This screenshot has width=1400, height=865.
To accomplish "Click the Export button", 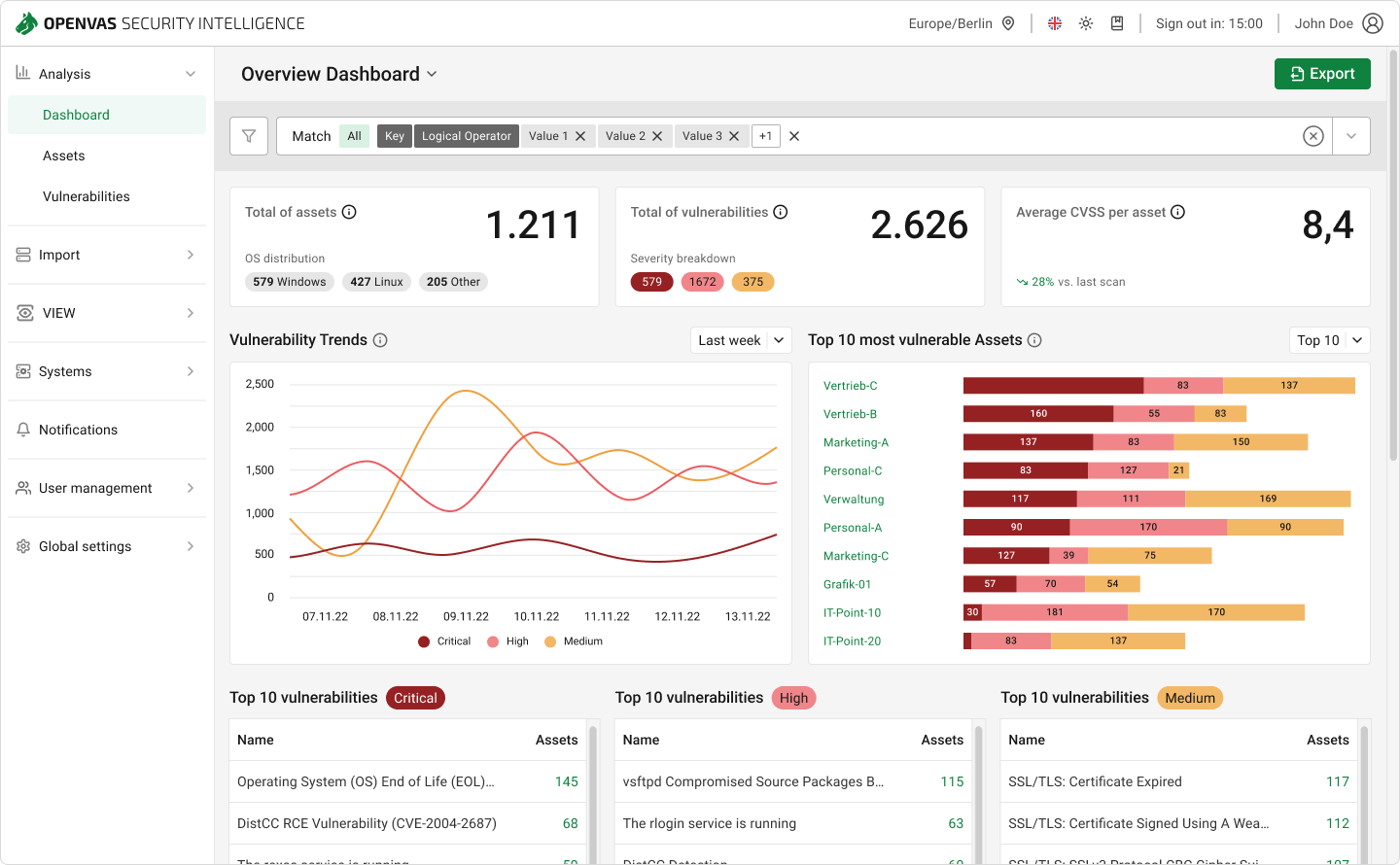I will tap(1322, 74).
